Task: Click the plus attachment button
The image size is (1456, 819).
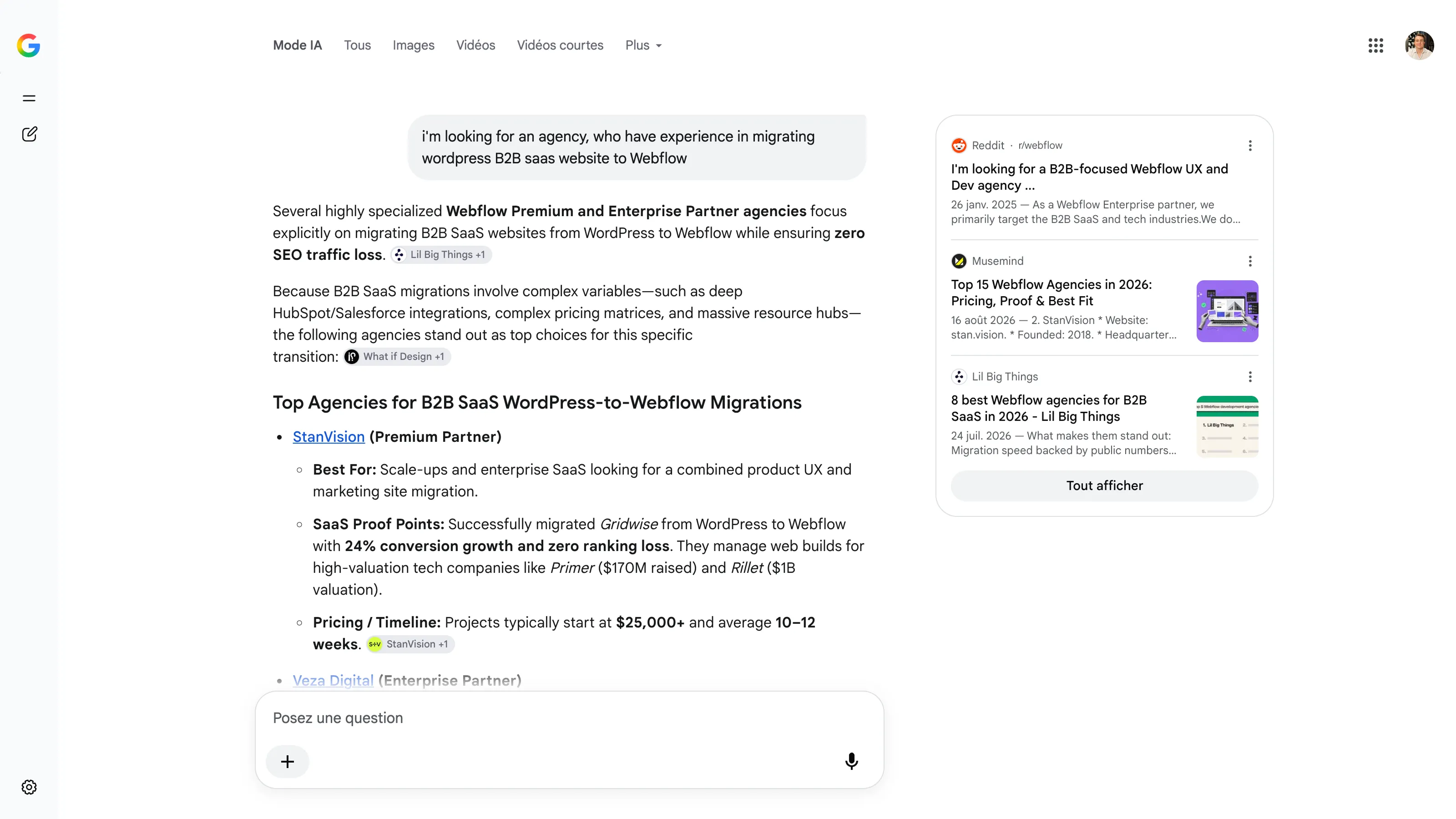Action: point(287,761)
